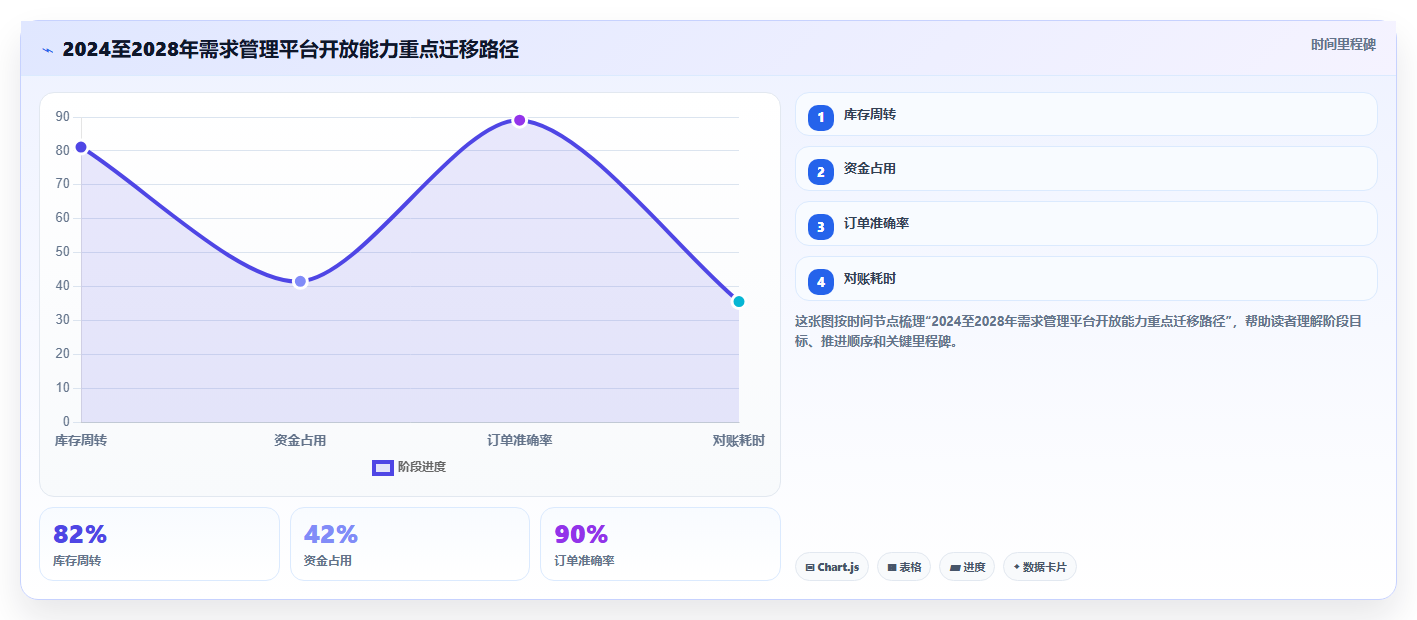
Task: Click the 42% 资金占用 stat card
Action: pos(410,544)
